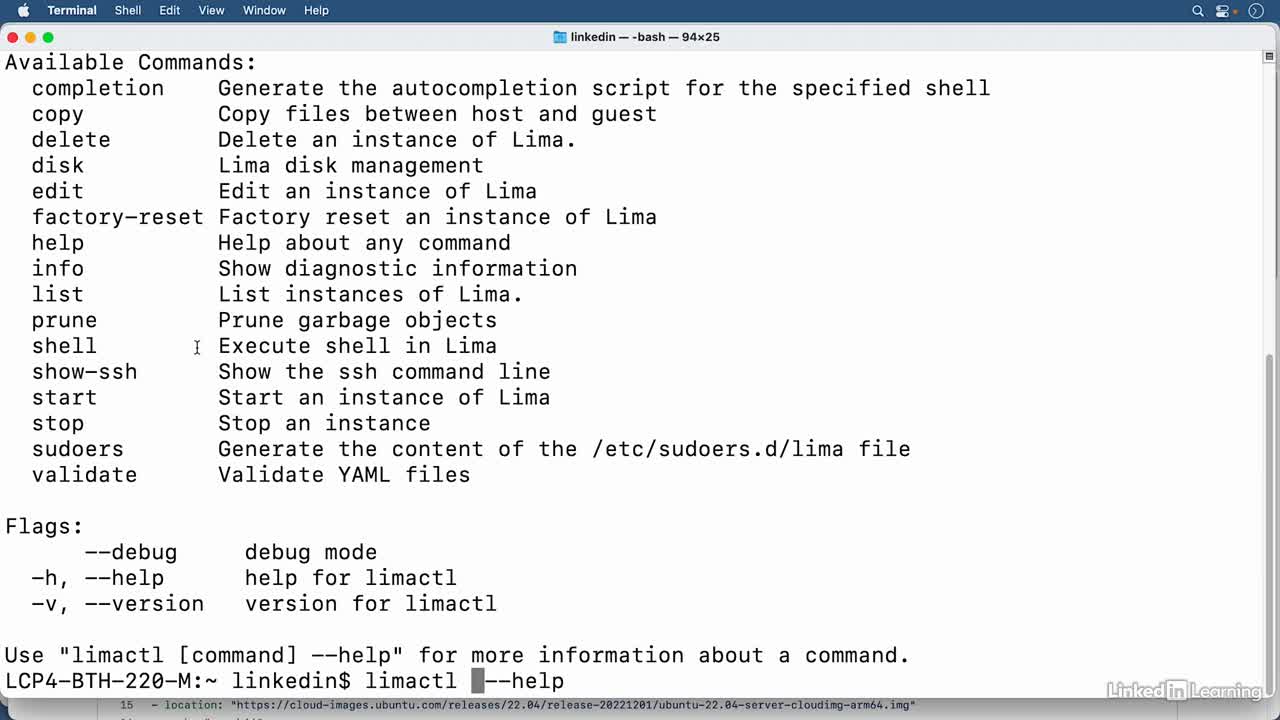Screen dimensions: 1280x720
Task: Open the Terminal application menu
Action: point(72,10)
